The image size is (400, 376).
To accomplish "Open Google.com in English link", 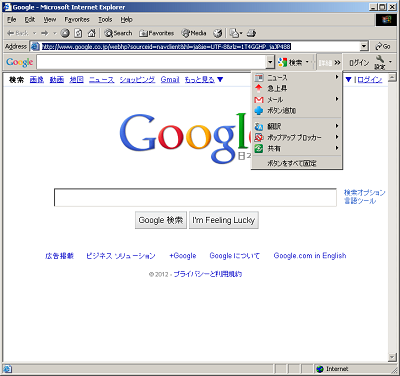I will point(310,256).
